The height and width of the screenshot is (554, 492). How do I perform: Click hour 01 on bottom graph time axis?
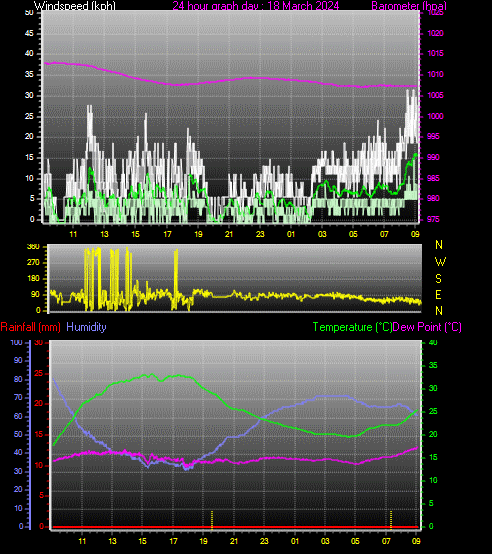coord(295,541)
